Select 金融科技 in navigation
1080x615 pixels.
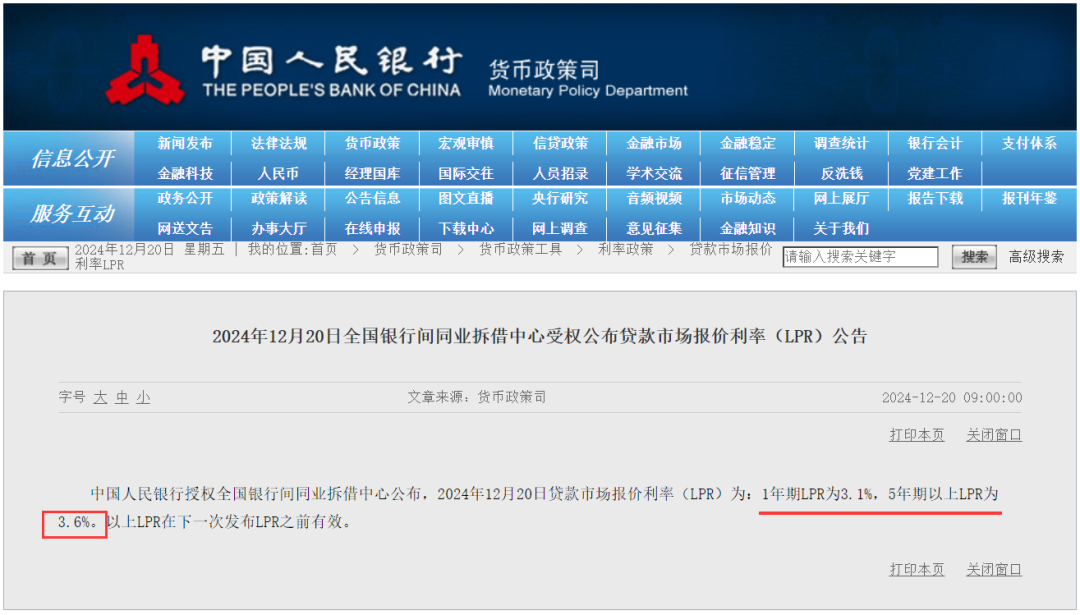pyautogui.click(x=185, y=174)
